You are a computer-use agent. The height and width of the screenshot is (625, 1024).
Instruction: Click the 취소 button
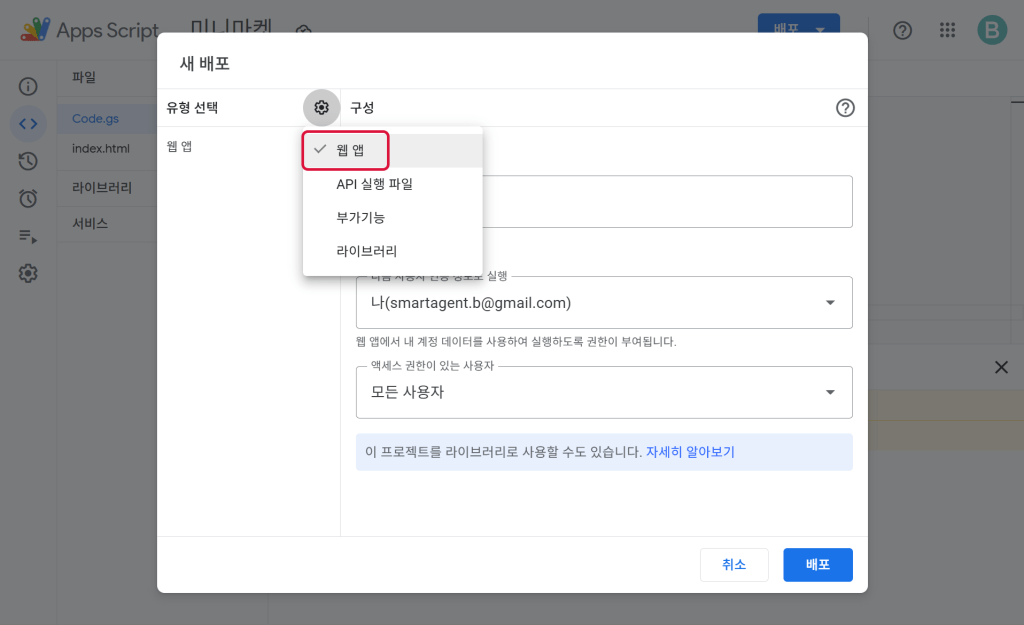[x=734, y=565]
